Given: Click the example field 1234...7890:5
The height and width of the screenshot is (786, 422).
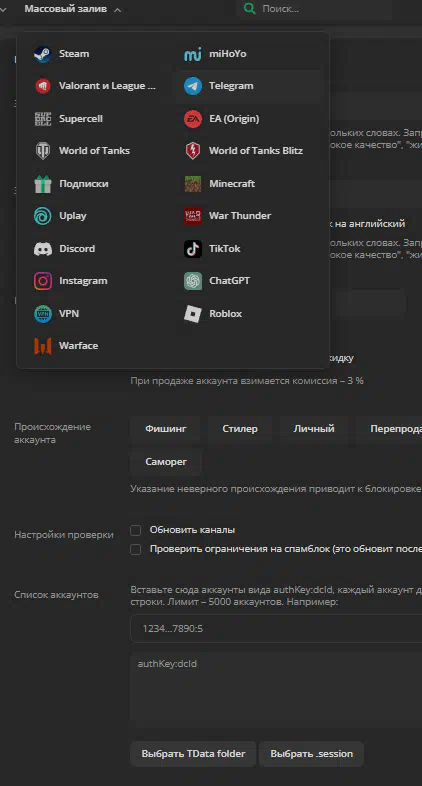Looking at the screenshot, I should (276, 629).
